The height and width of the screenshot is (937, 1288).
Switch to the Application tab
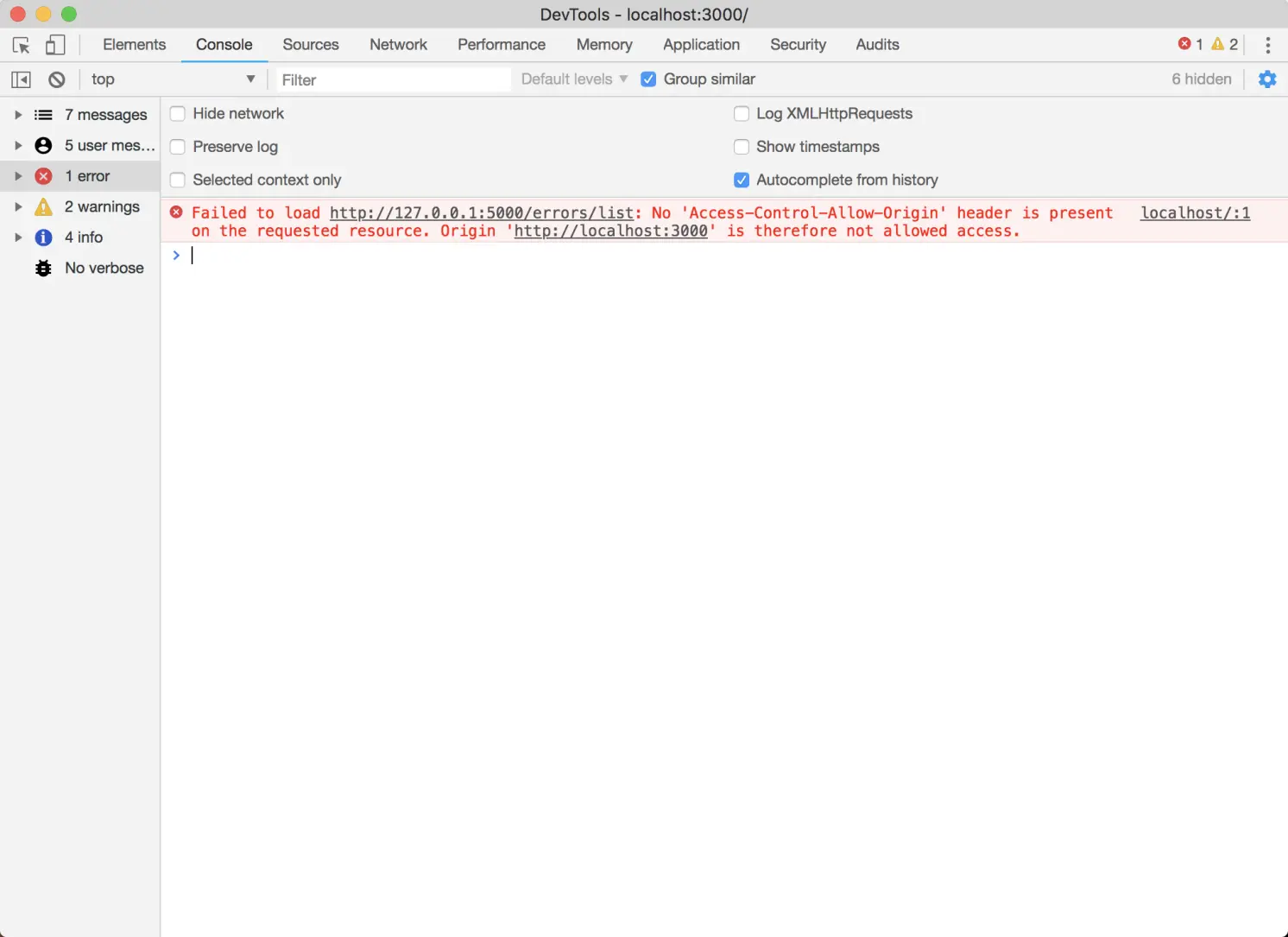701,45
